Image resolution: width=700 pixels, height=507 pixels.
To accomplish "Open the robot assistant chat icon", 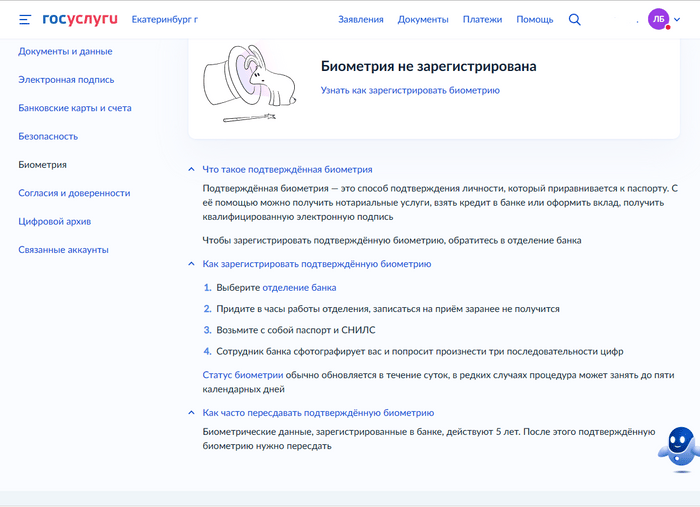I will pos(679,449).
